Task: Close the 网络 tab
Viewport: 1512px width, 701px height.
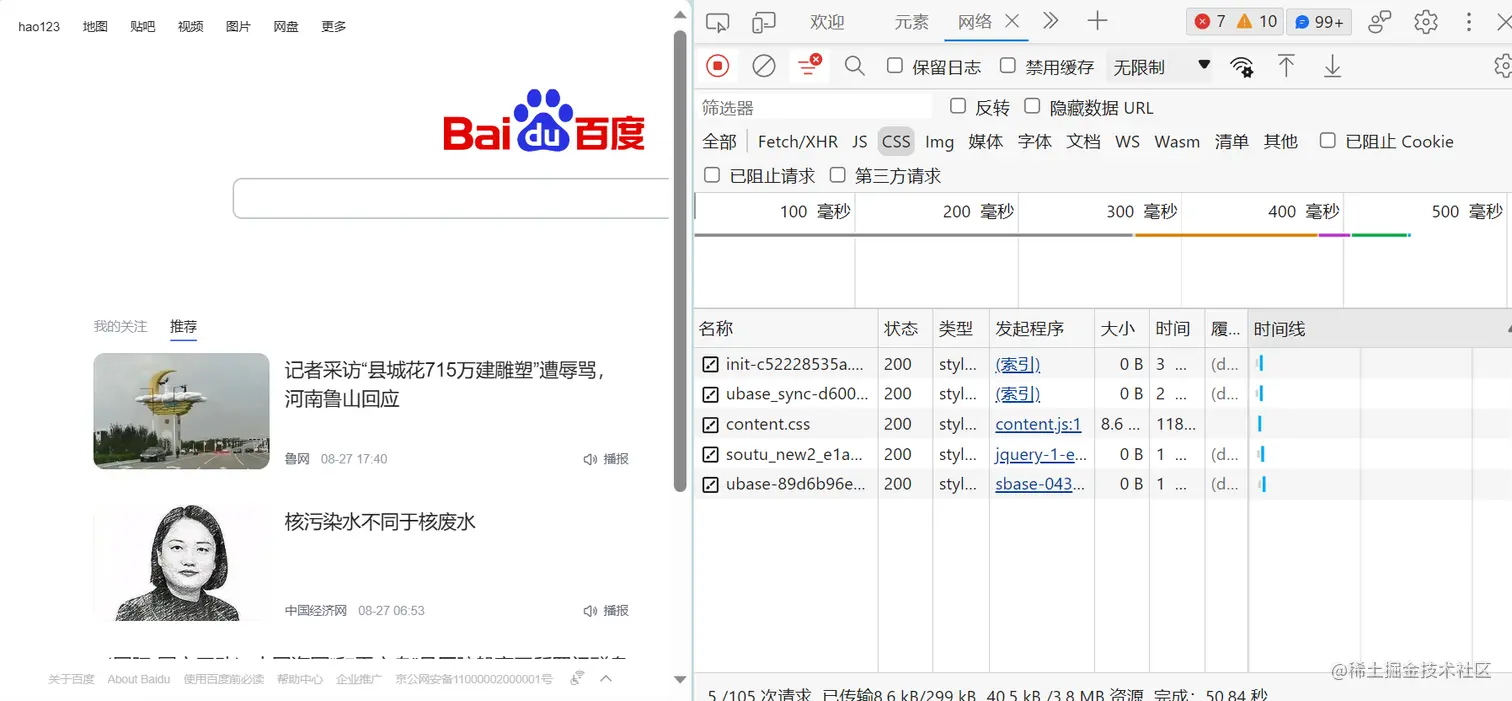Action: tap(1012, 21)
